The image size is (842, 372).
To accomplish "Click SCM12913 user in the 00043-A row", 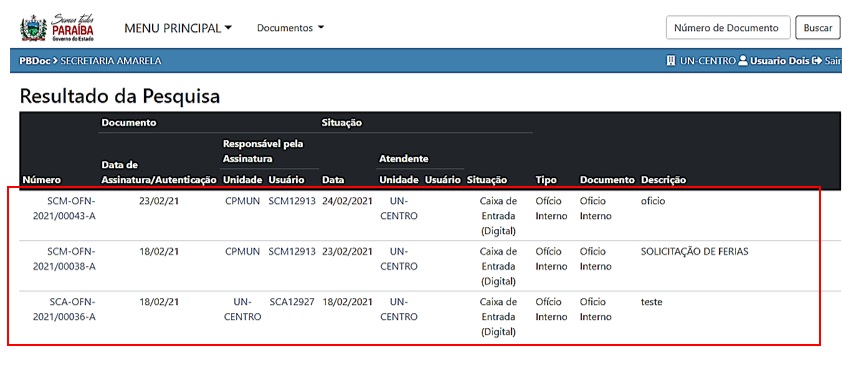I will pyautogui.click(x=292, y=201).
